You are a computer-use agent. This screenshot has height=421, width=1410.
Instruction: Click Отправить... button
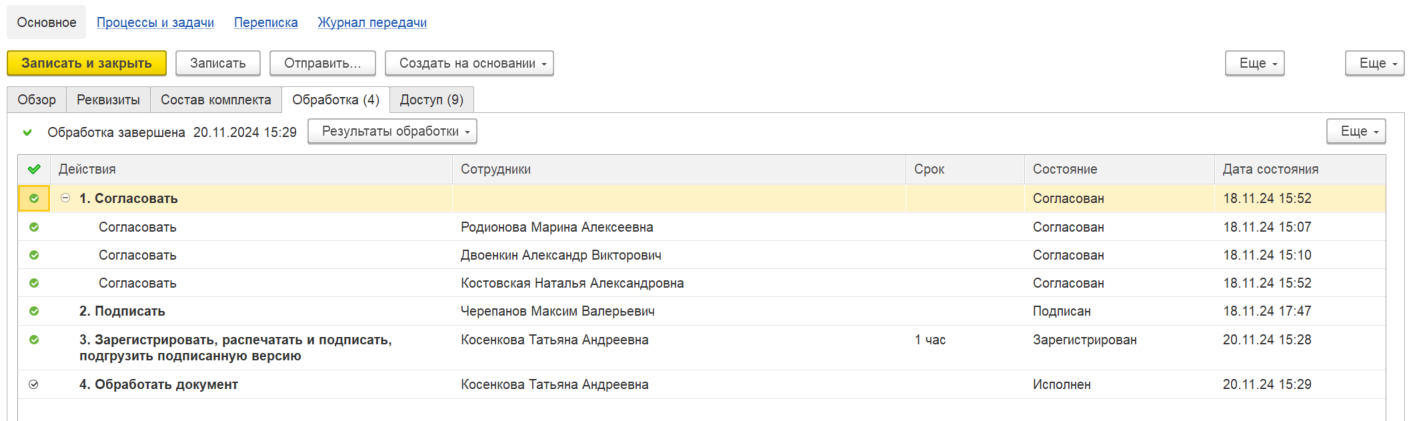pyautogui.click(x=322, y=63)
